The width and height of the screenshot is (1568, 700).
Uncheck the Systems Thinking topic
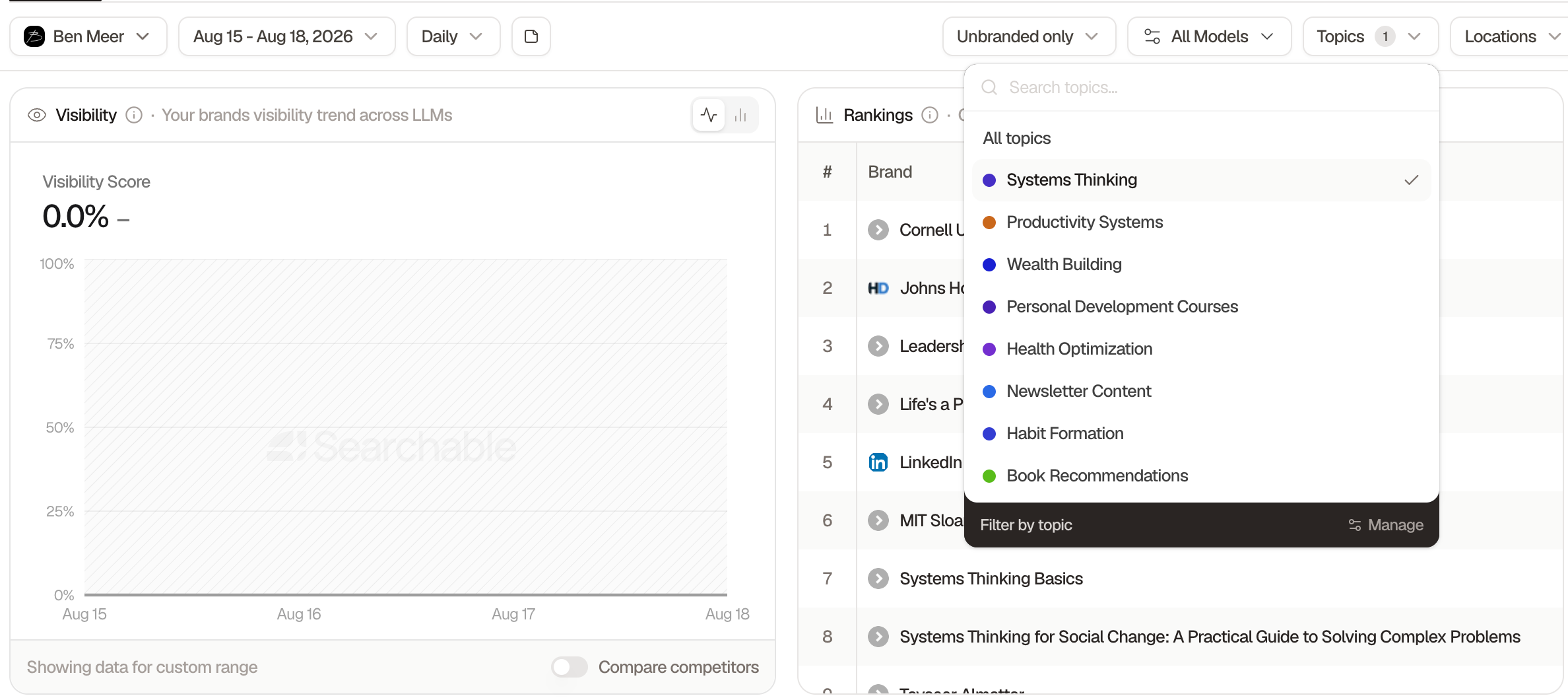click(x=1201, y=180)
